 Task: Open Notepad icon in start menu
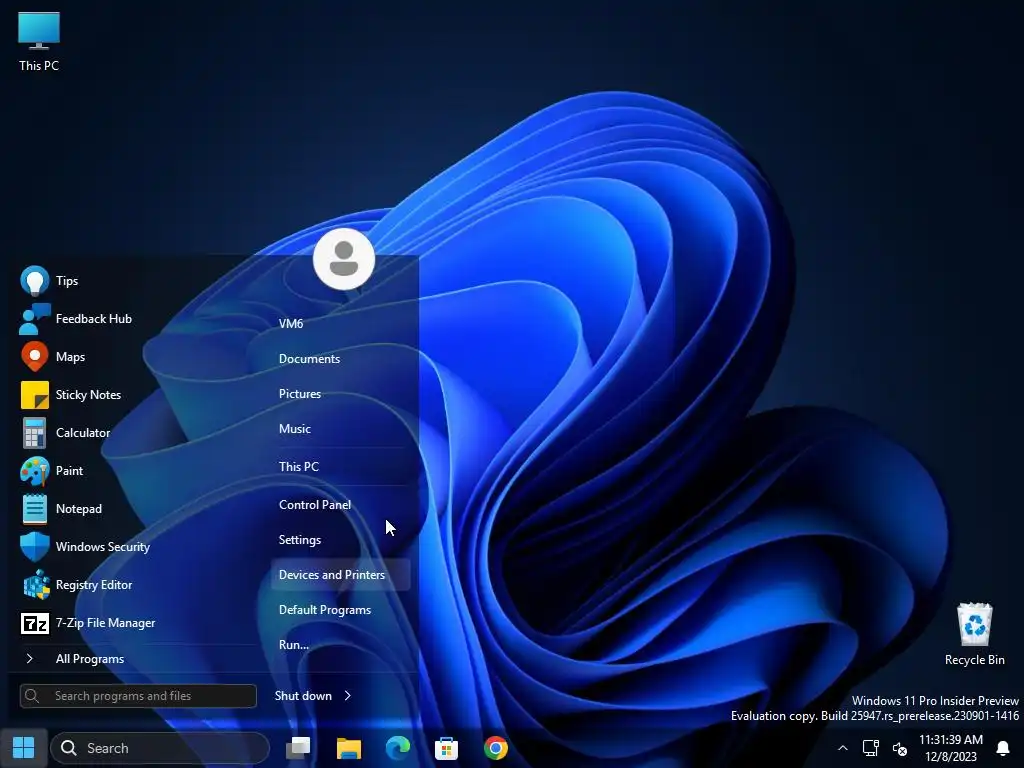click(35, 509)
